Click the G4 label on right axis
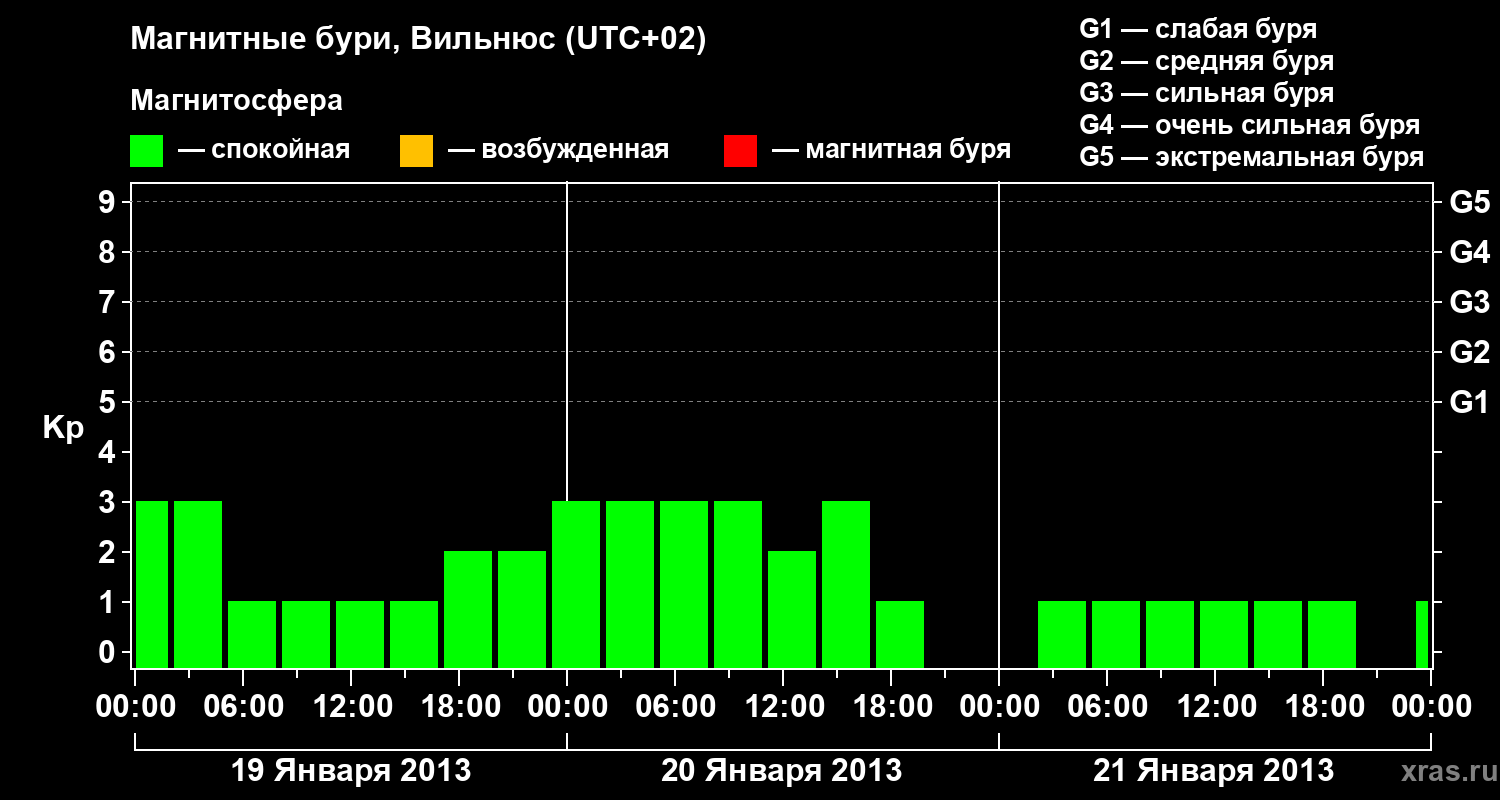Viewport: 1500px width, 800px height. [x=1470, y=252]
